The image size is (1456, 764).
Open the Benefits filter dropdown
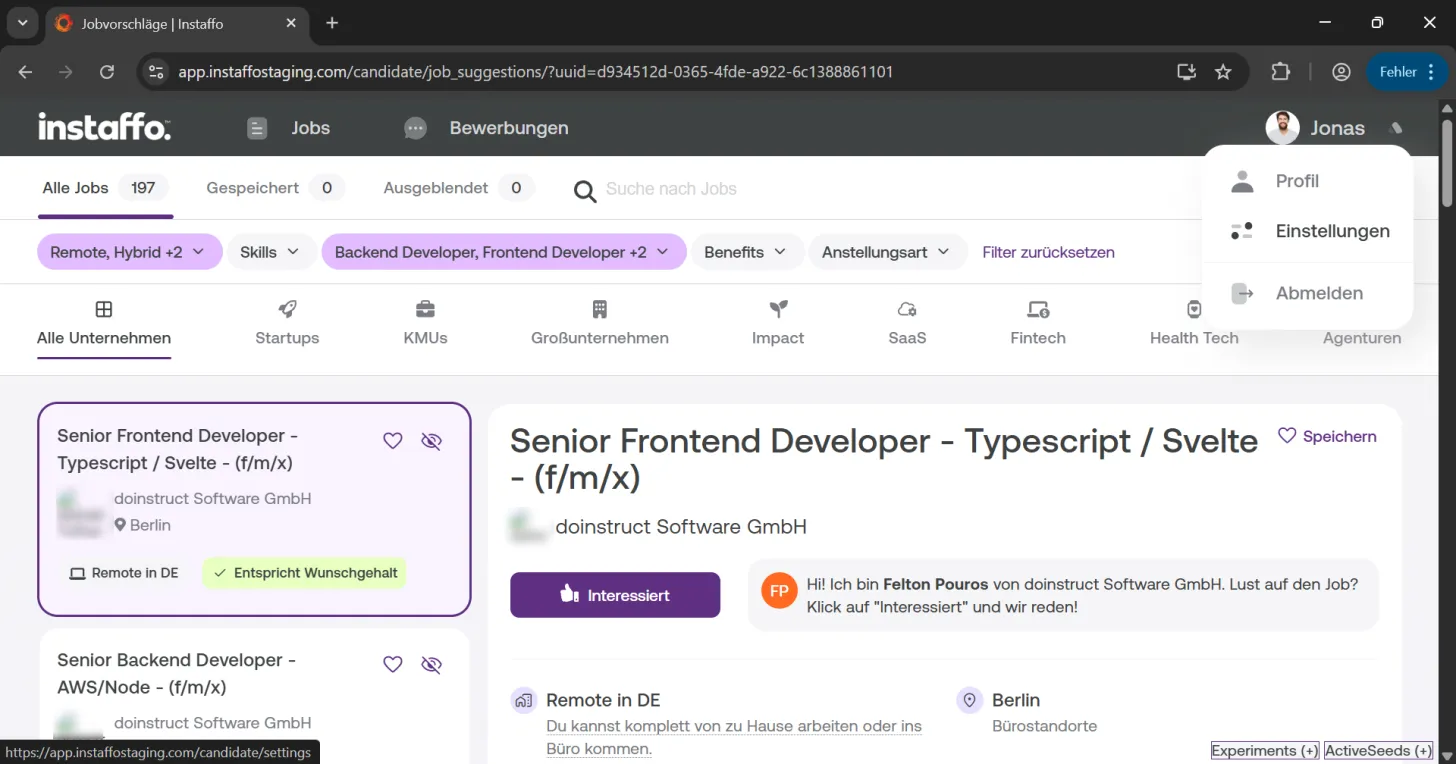pos(746,252)
